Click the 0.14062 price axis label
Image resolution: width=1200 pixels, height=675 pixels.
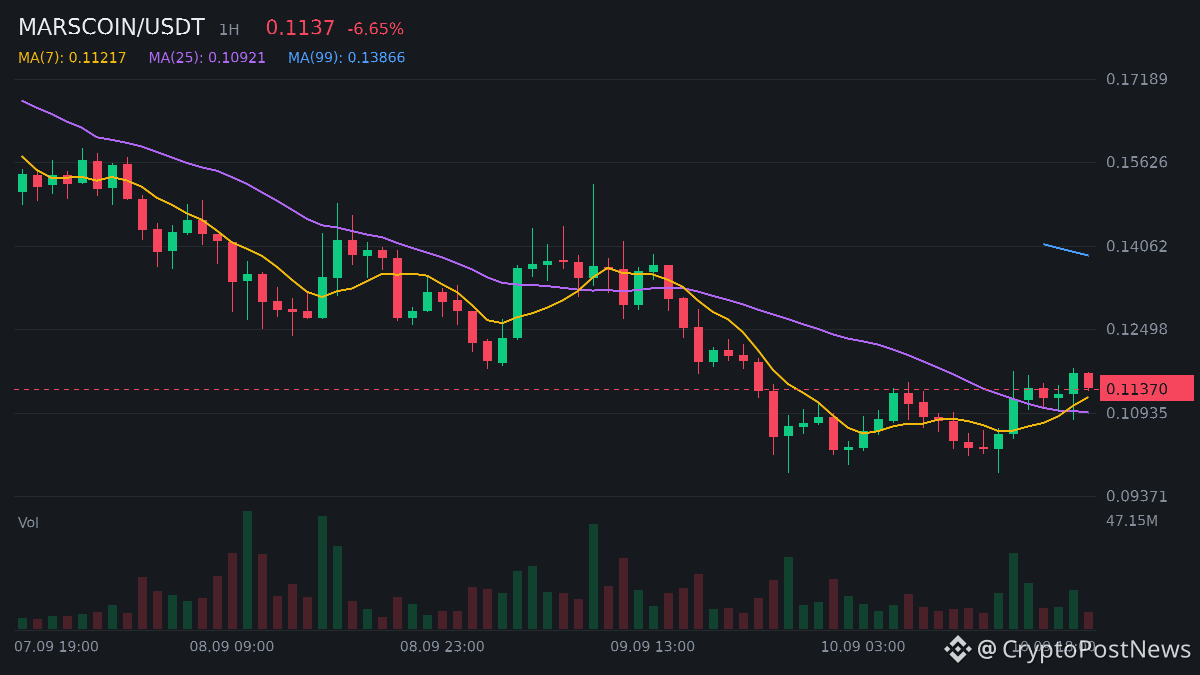1137,246
